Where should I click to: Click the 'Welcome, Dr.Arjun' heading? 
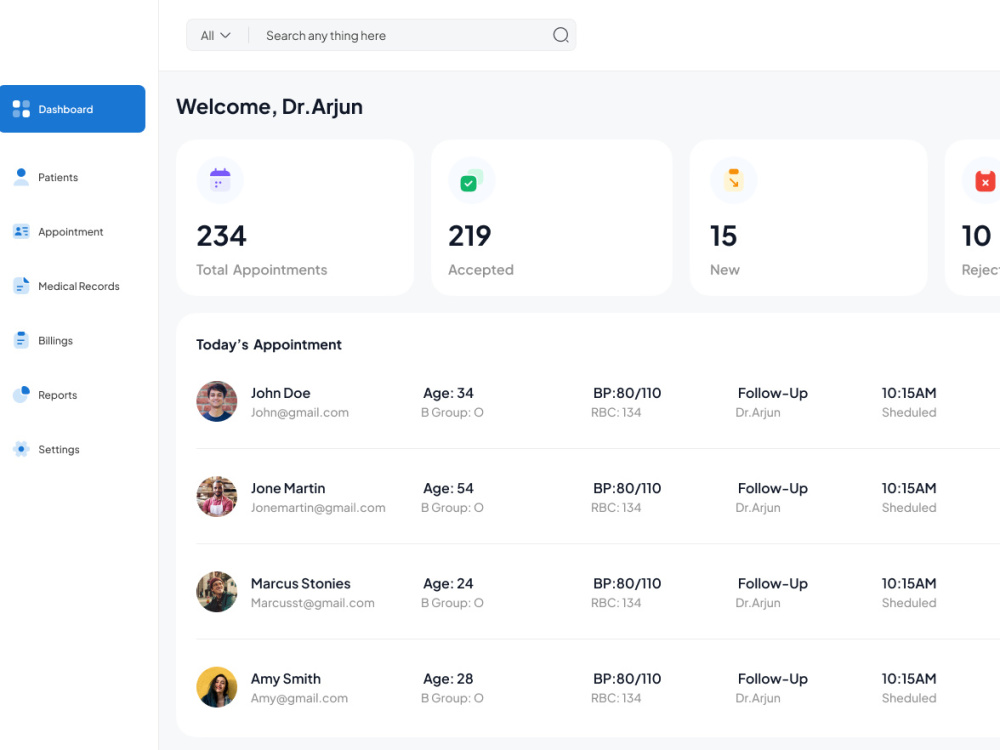269,107
